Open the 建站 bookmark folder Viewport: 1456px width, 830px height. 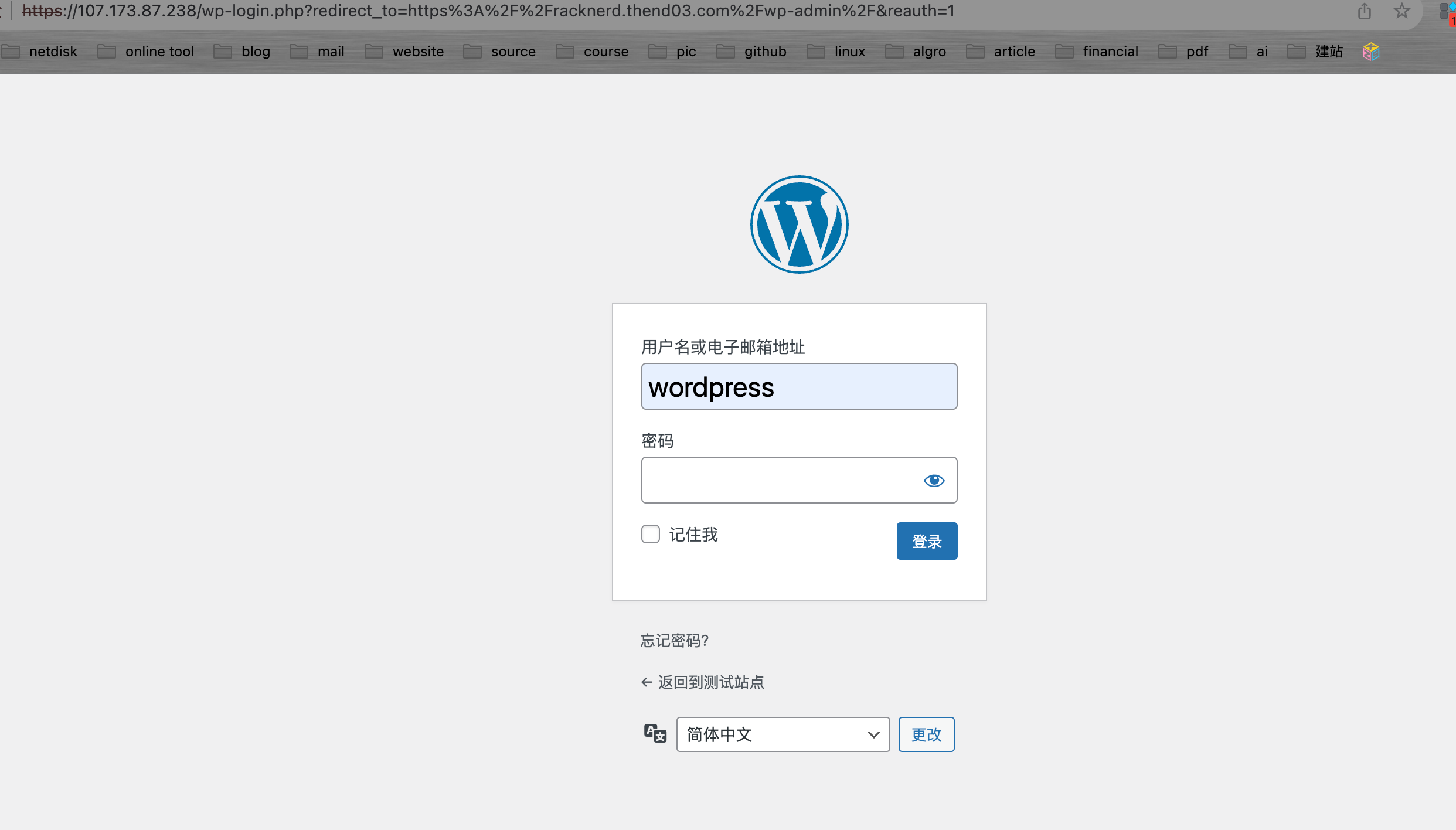pyautogui.click(x=1315, y=52)
